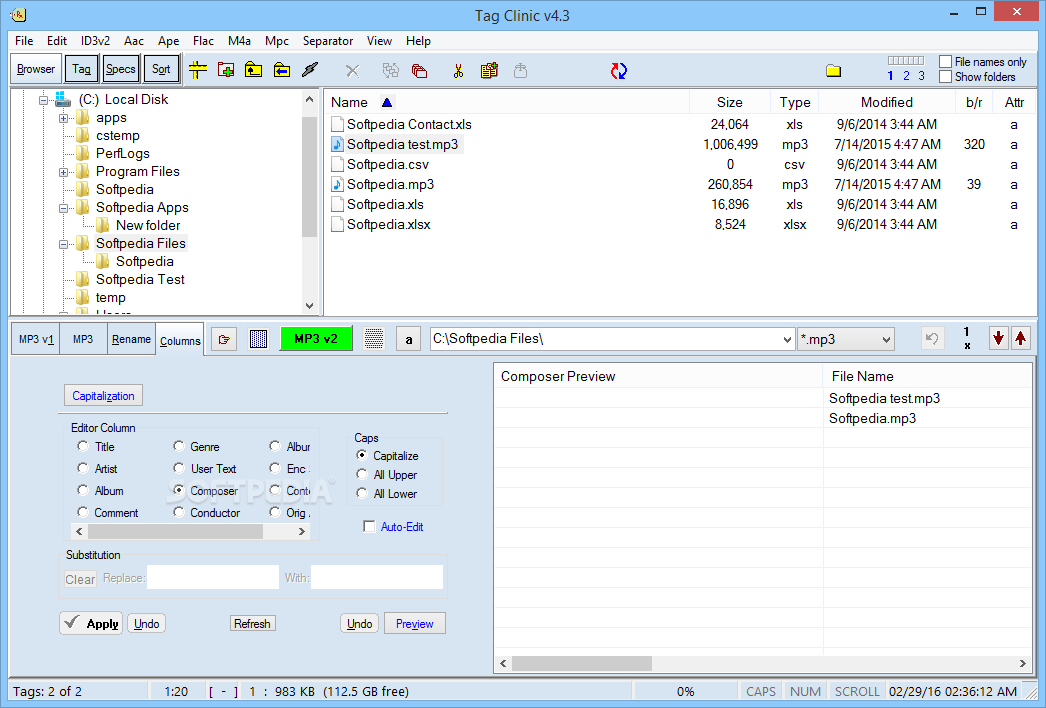This screenshot has height=708, width=1046.
Task: Click the folder icon with blue back arrow
Action: pyautogui.click(x=282, y=70)
